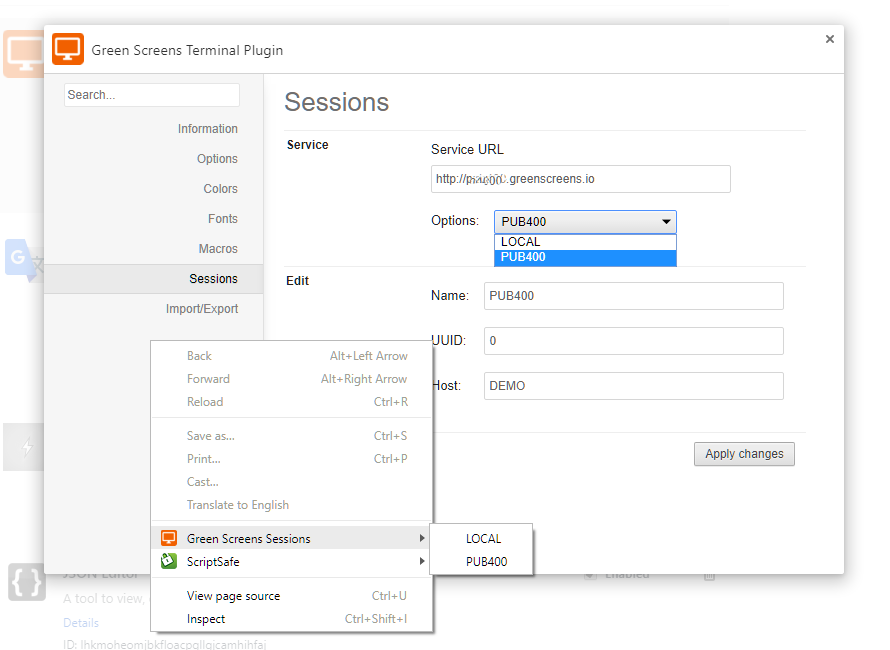Select Save as... from the context menu
Image resolution: width=890 pixels, height=650 pixels.
point(292,436)
